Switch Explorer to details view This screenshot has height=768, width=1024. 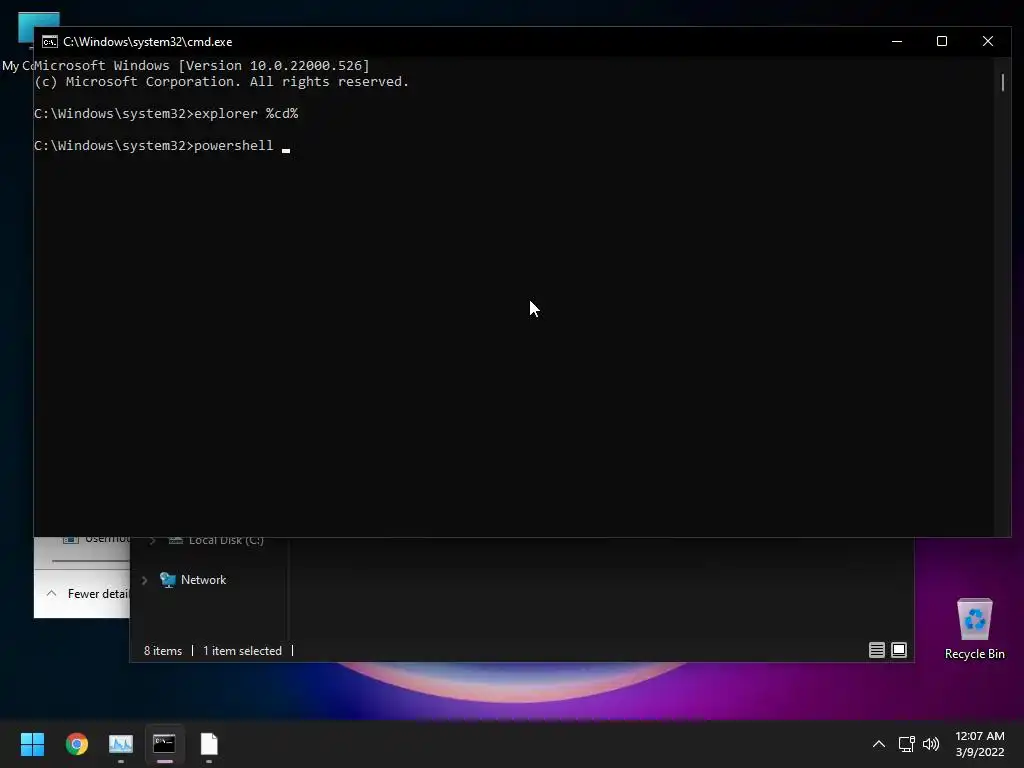coord(876,650)
